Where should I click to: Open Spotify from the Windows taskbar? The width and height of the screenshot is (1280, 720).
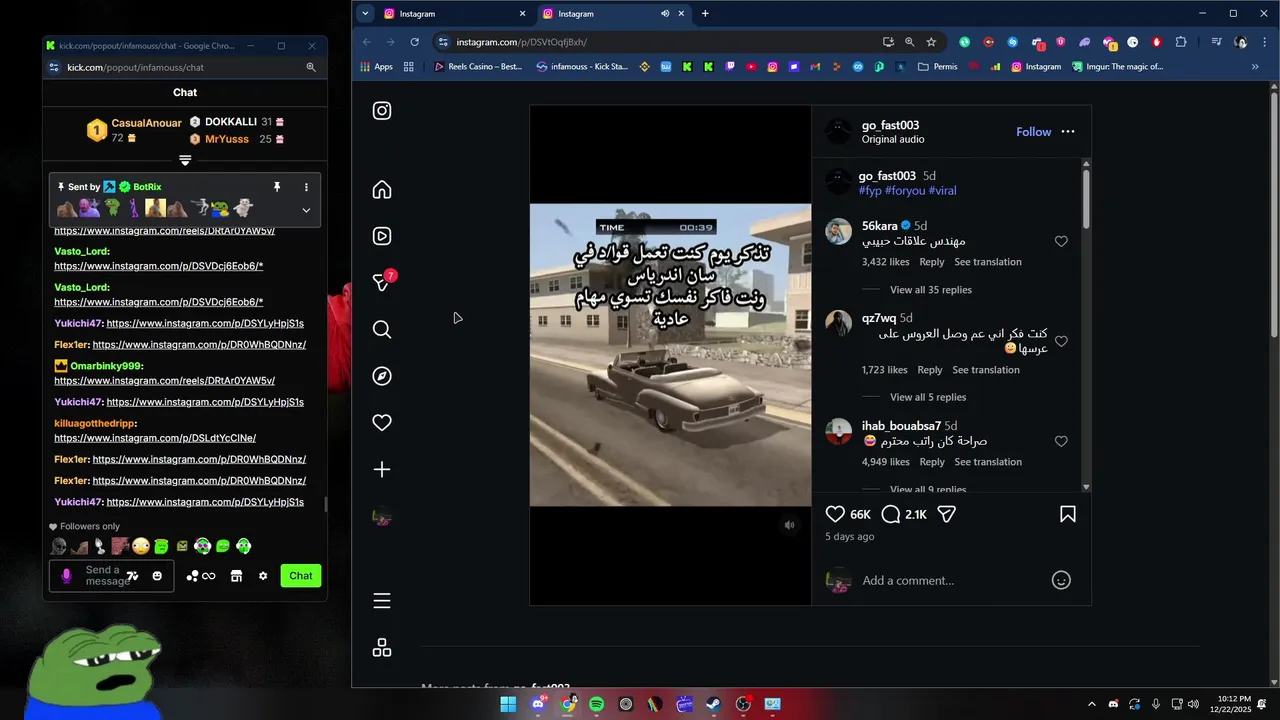click(597, 704)
